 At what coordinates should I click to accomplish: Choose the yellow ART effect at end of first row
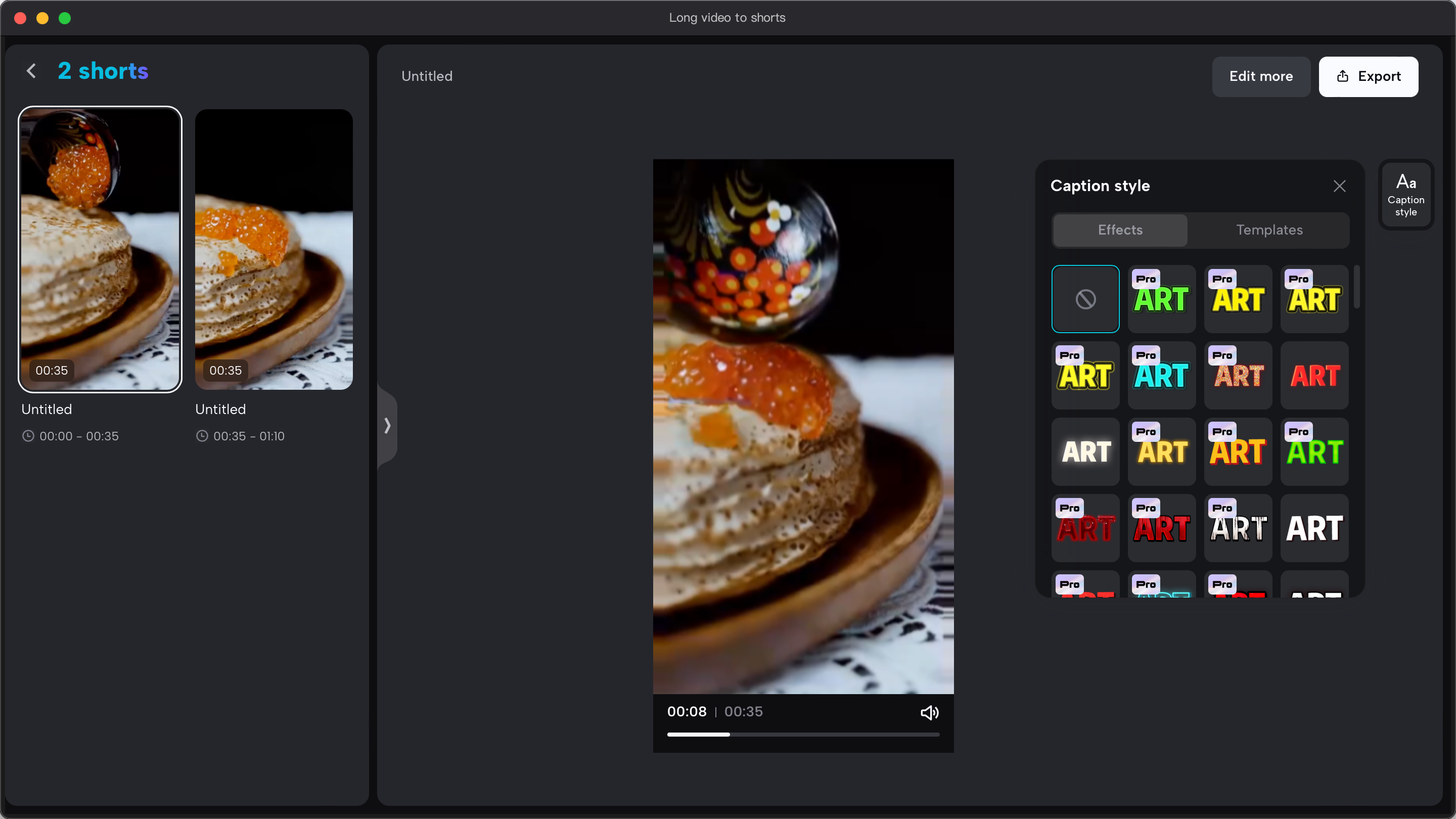pyautogui.click(x=1314, y=299)
